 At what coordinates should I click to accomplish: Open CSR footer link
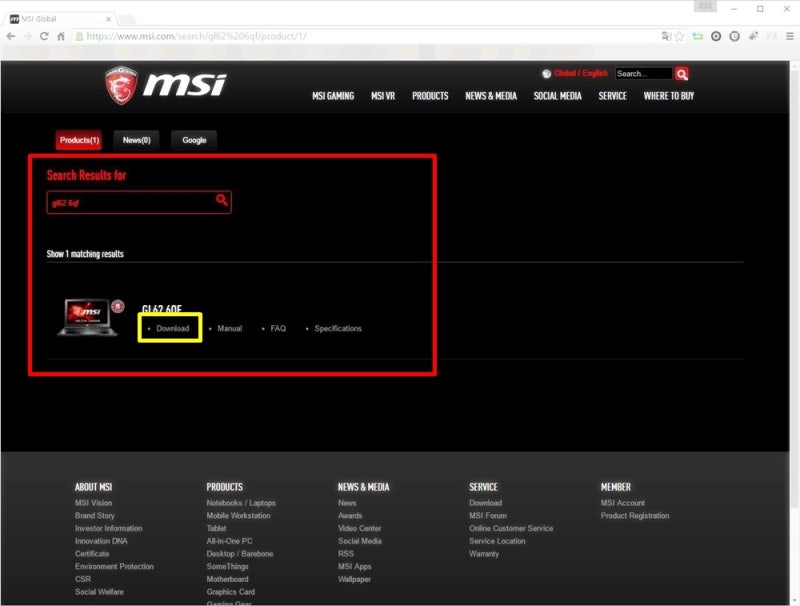[83, 579]
